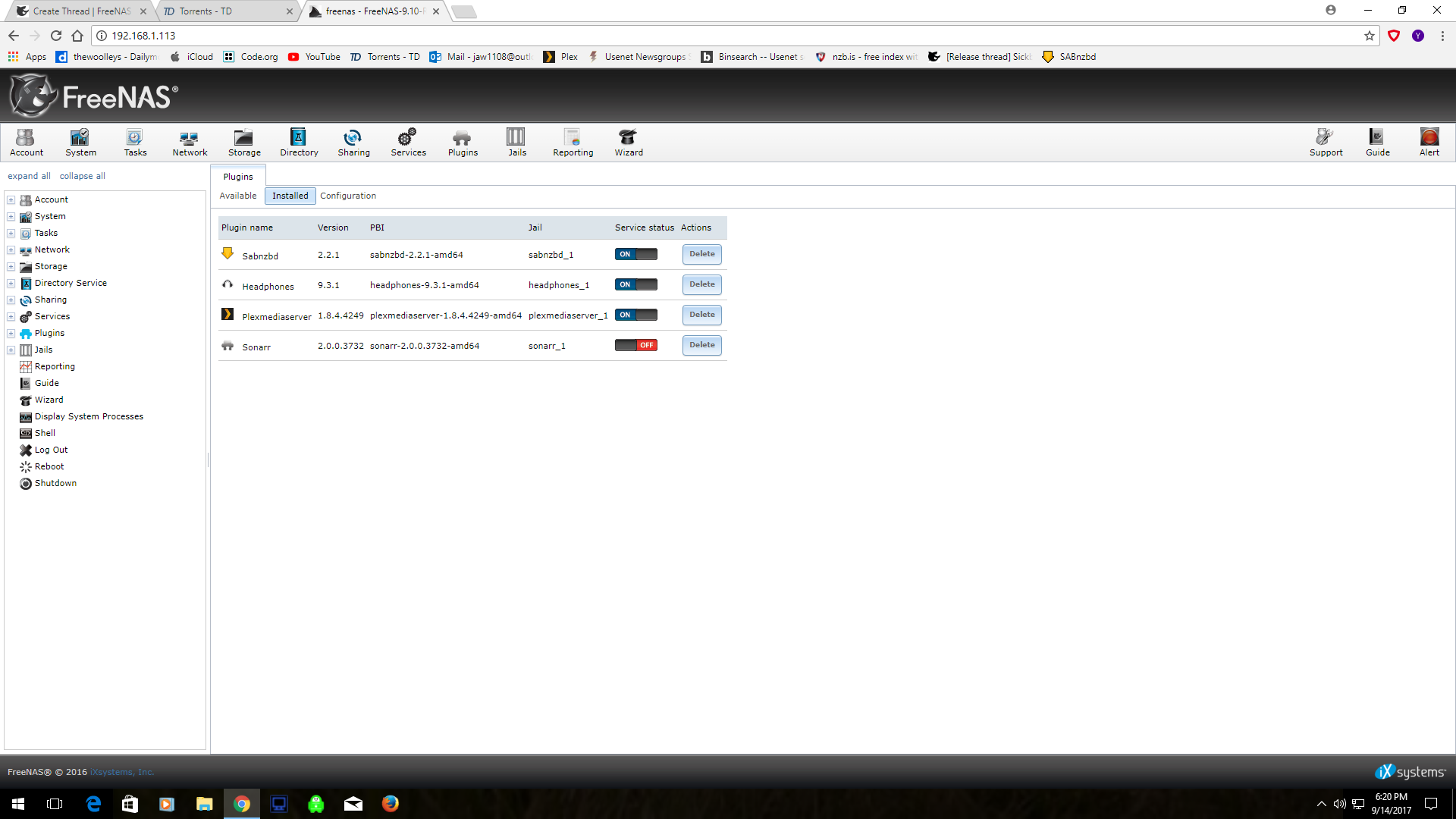Image resolution: width=1456 pixels, height=819 pixels.
Task: Open Guide toolbar icon
Action: pyautogui.click(x=1377, y=142)
